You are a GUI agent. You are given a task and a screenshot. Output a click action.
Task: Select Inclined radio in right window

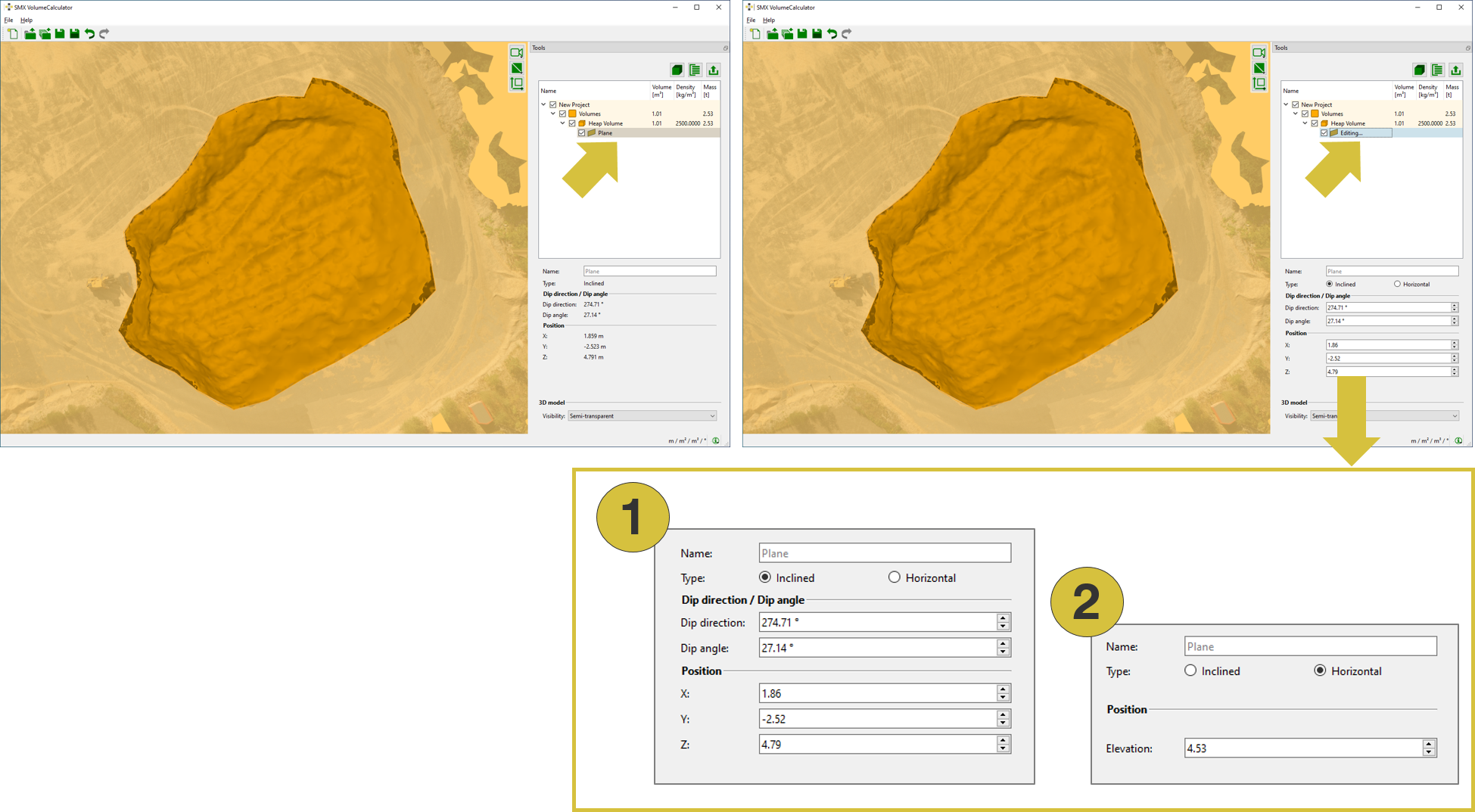click(x=1330, y=284)
